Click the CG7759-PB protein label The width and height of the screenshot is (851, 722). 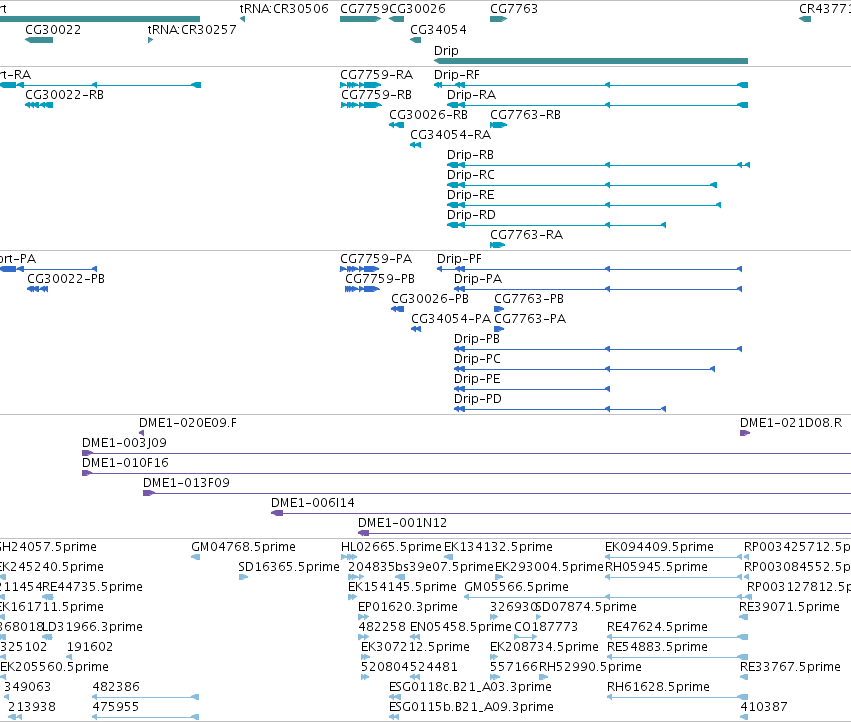point(380,278)
